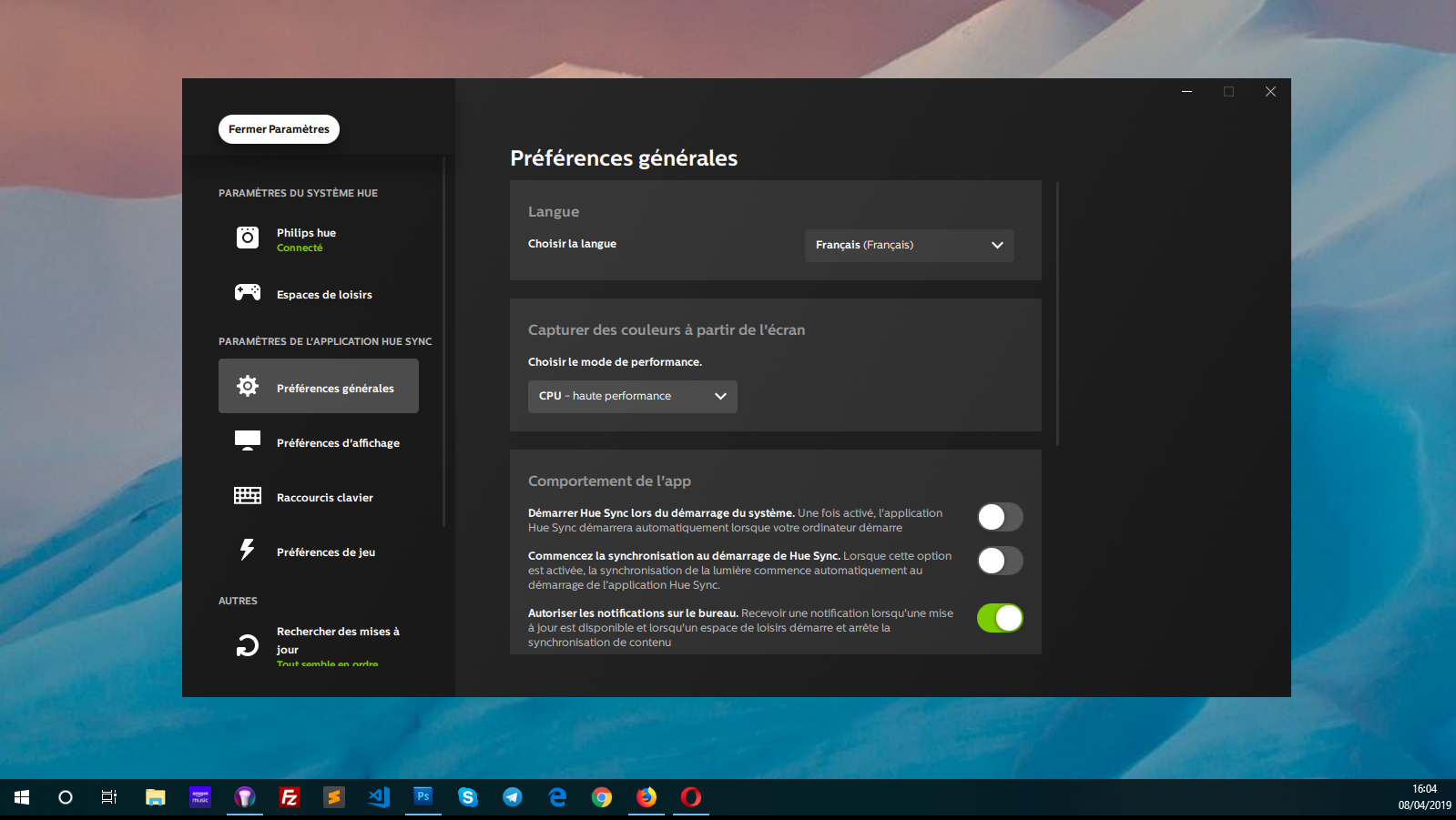Open Photoshop from the taskbar
Viewport: 1456px width, 820px height.
423,796
